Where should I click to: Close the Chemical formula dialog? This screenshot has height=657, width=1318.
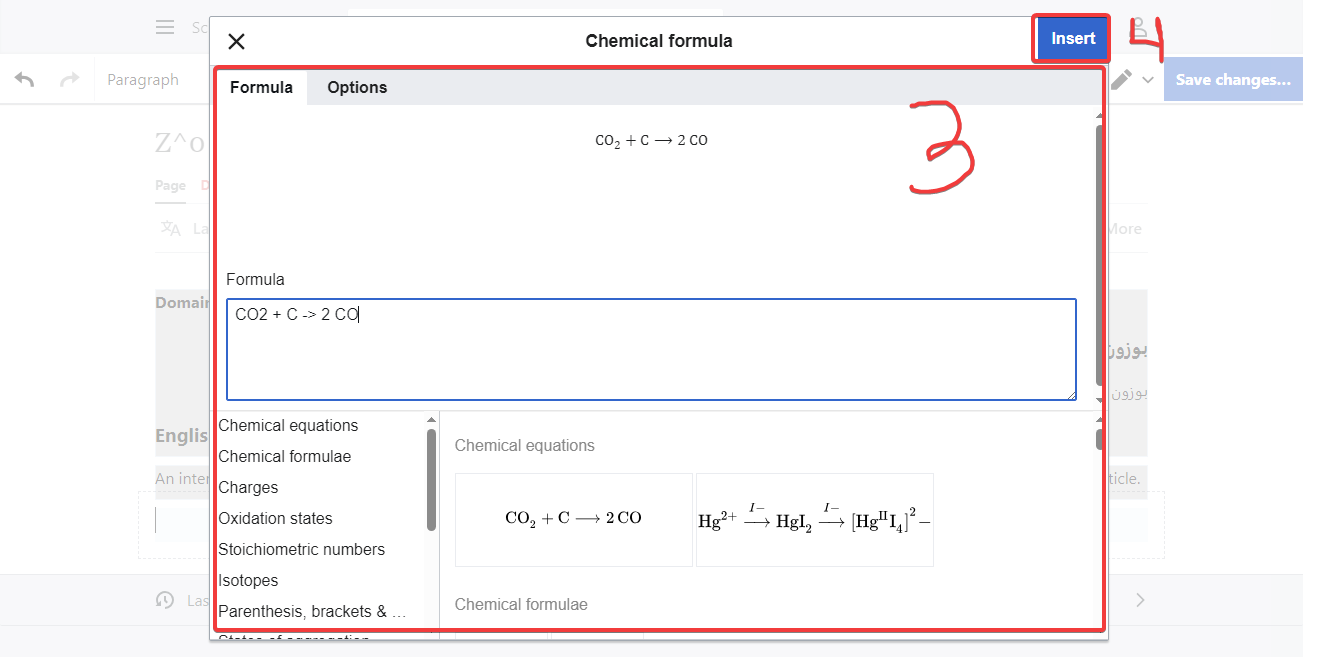[x=236, y=41]
